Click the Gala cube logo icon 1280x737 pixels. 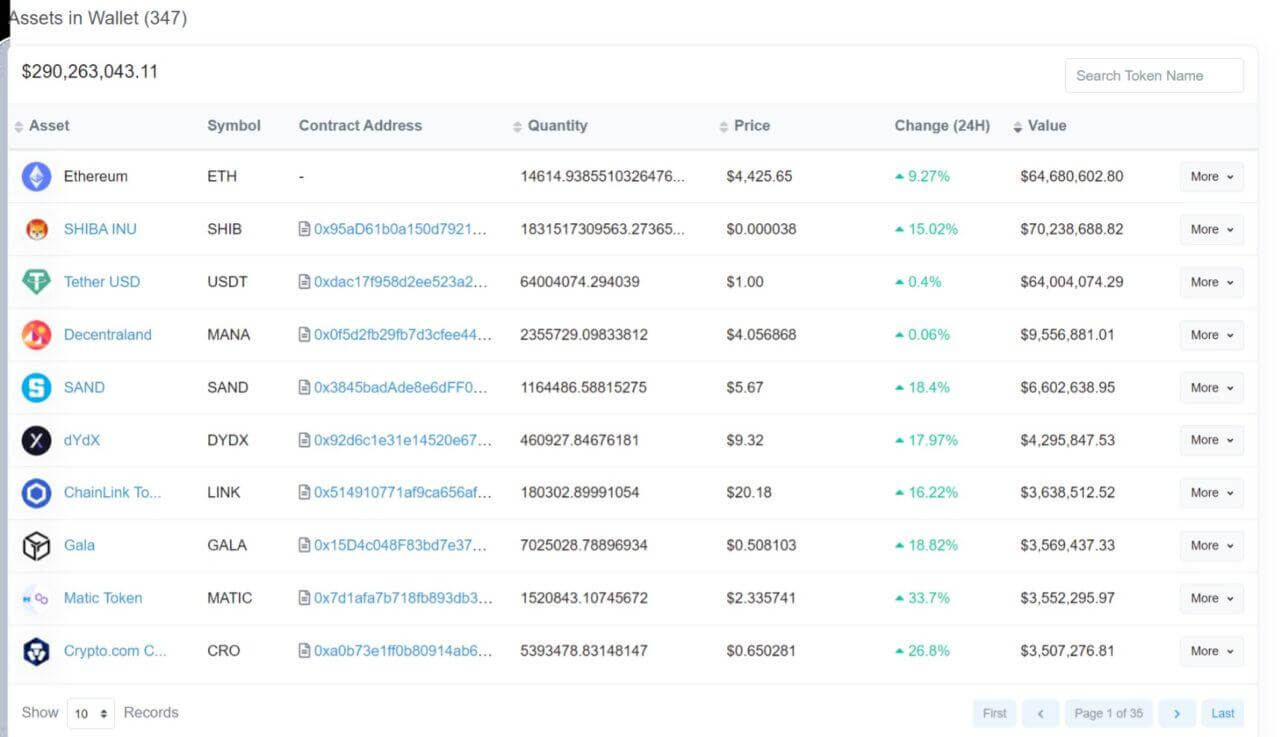pos(36,546)
